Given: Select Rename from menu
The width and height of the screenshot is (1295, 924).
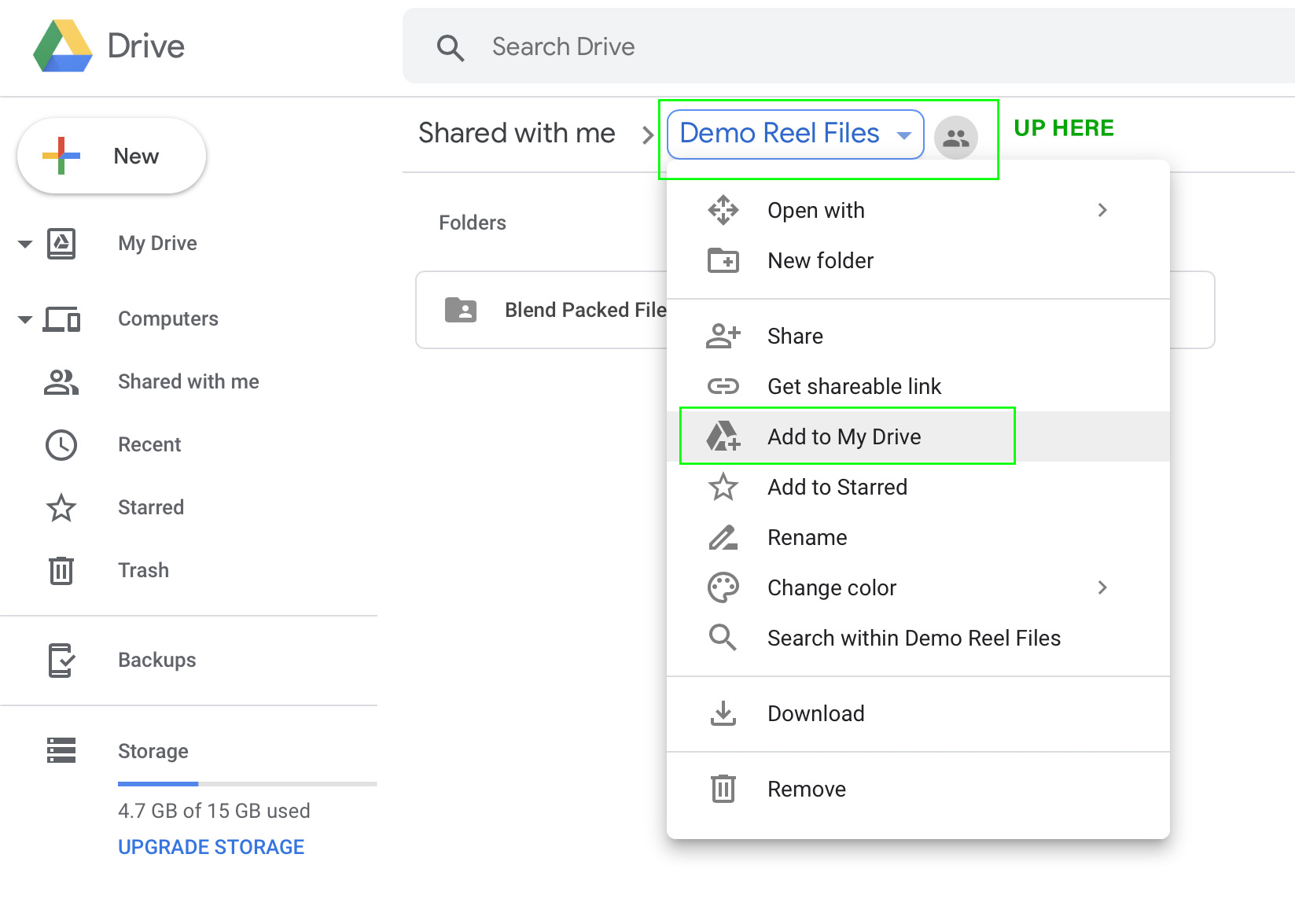Looking at the screenshot, I should coord(808,537).
